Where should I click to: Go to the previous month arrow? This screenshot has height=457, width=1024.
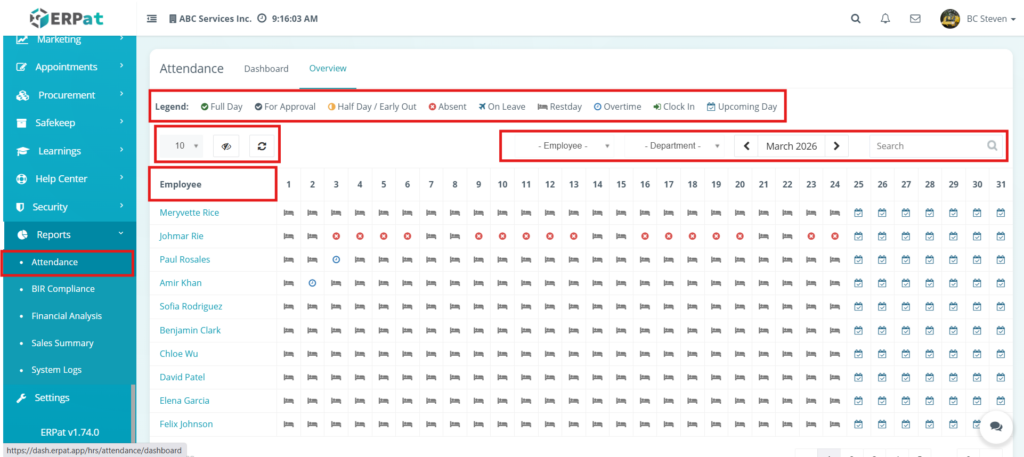tap(747, 146)
